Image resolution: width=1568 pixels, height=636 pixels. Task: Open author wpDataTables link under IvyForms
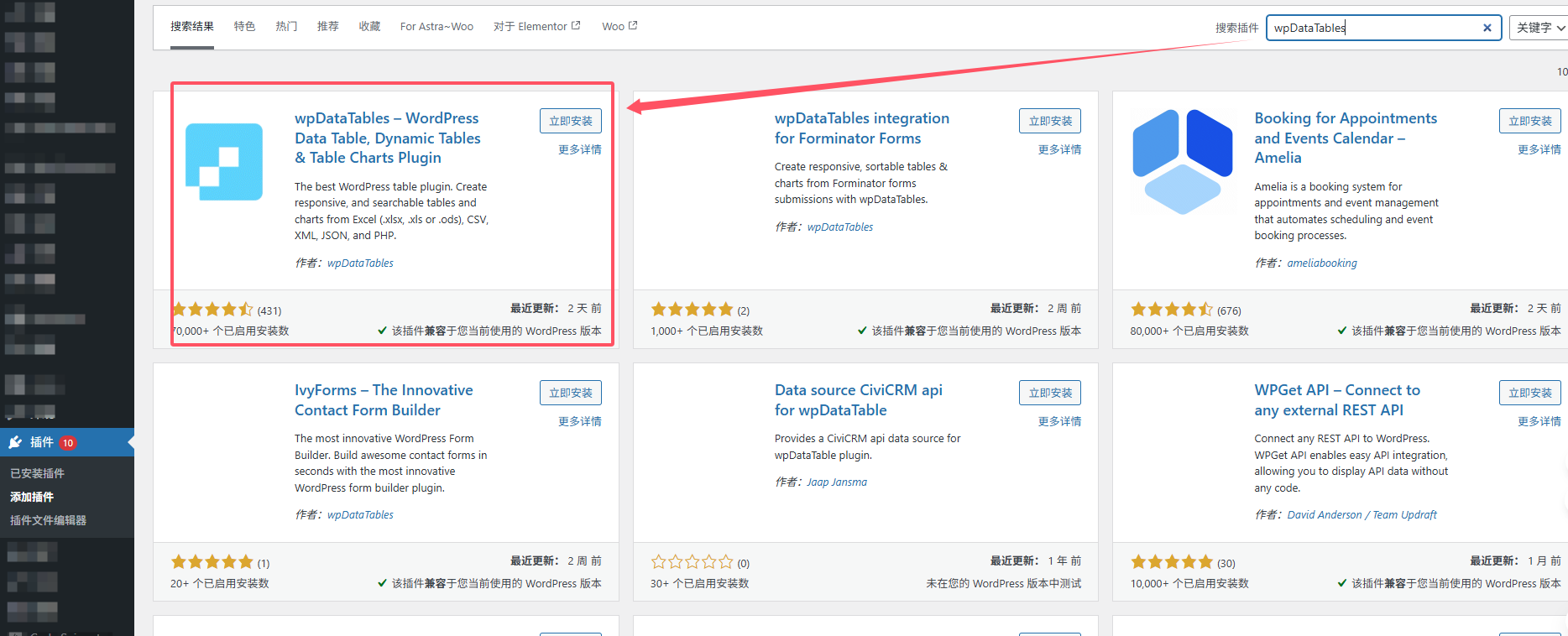(360, 514)
